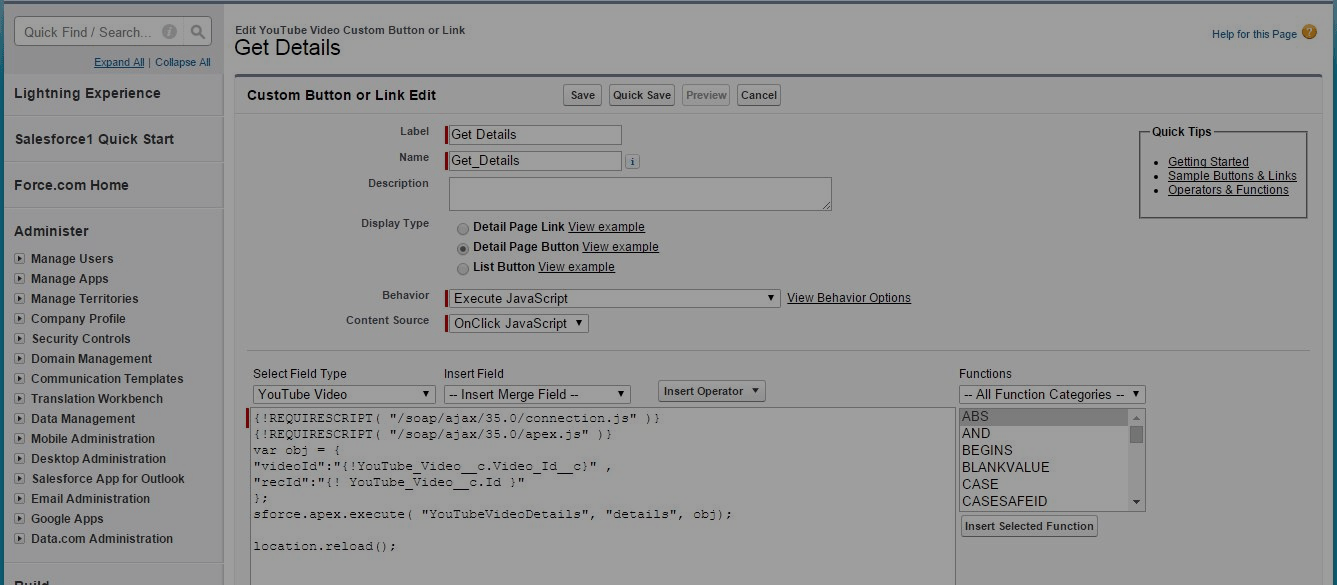
Task: Open the Operators & Functions quick tip
Action: point(1228,190)
